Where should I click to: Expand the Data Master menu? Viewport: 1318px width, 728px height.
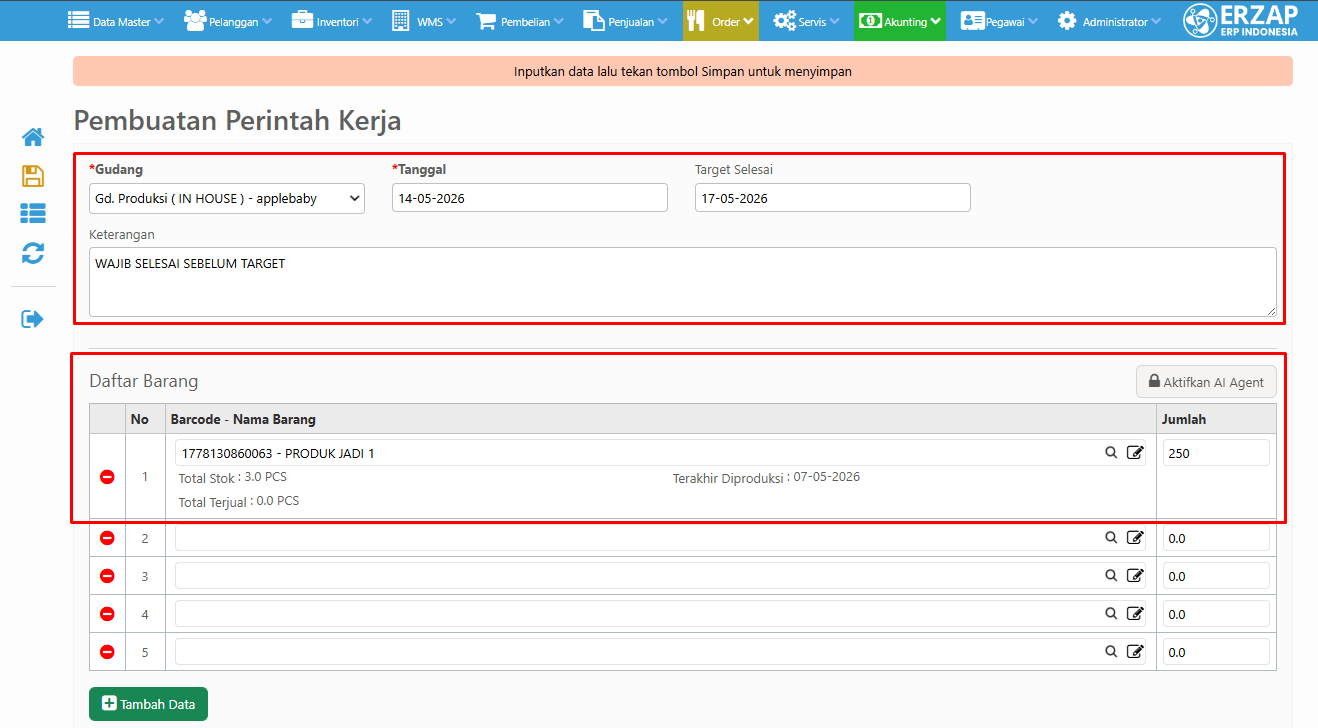[115, 21]
